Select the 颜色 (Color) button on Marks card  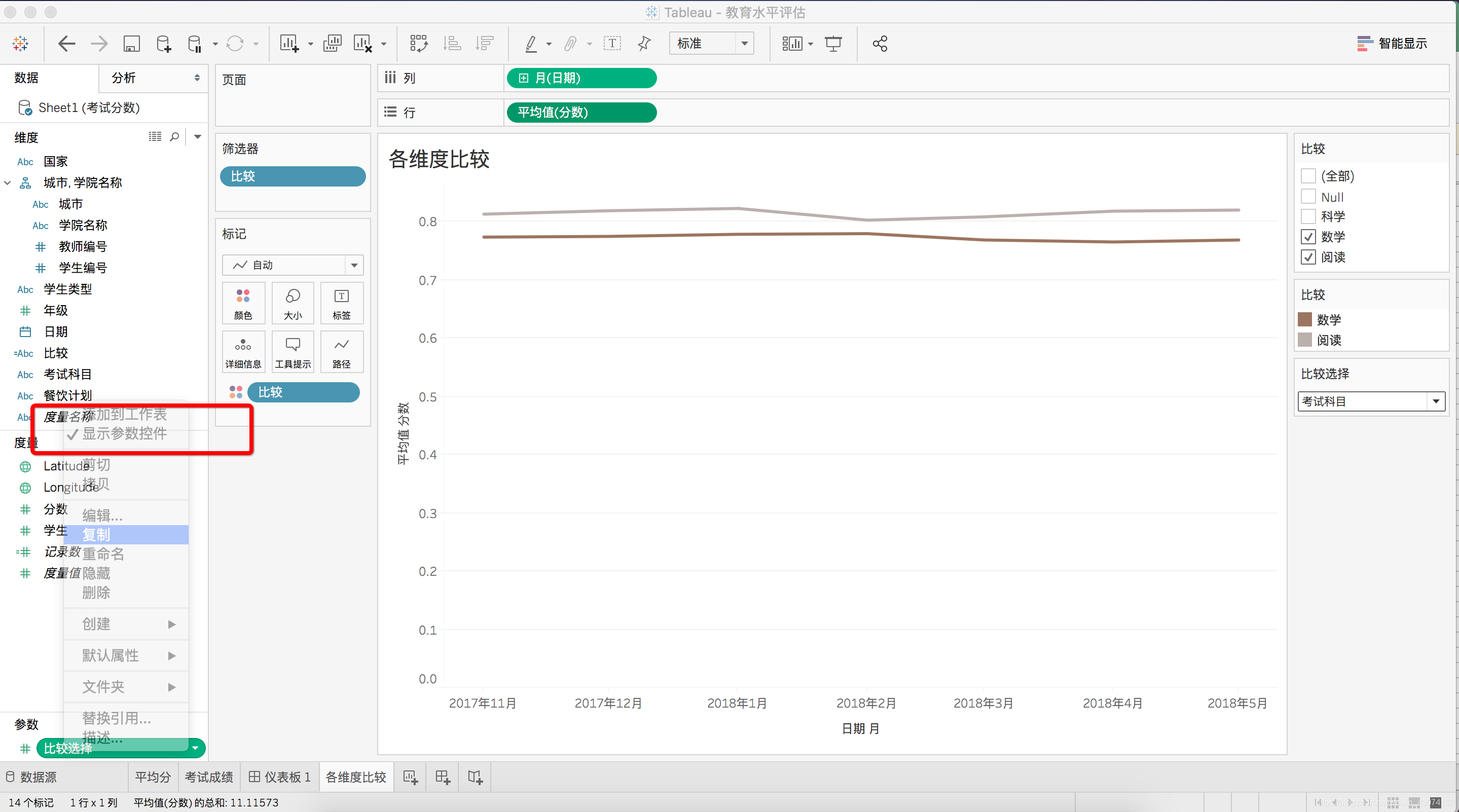(243, 303)
